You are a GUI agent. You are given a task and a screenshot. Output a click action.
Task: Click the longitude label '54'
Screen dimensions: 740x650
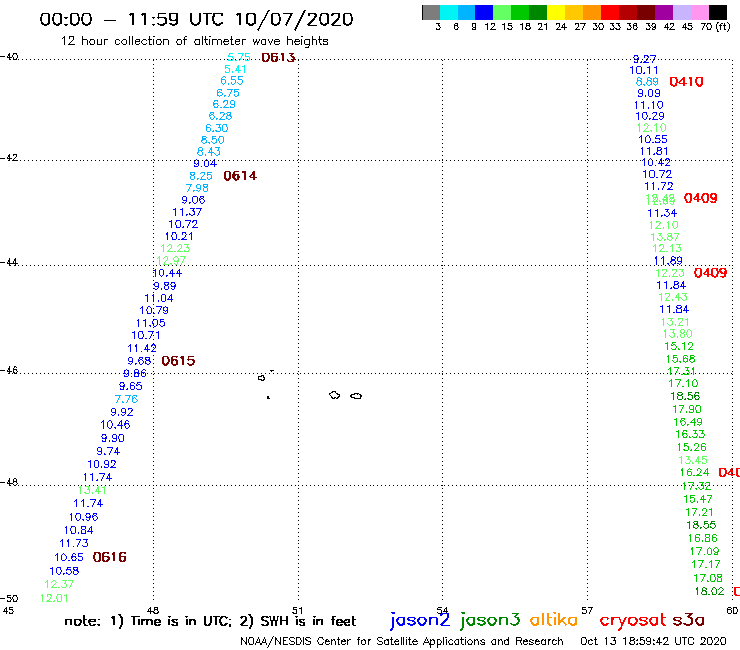click(442, 610)
